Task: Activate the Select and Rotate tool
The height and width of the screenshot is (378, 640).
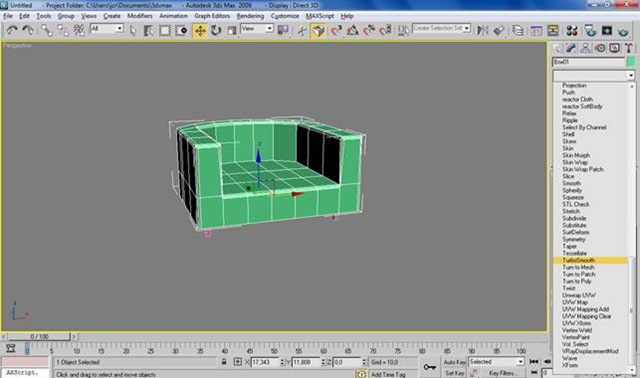Action: tap(216, 31)
